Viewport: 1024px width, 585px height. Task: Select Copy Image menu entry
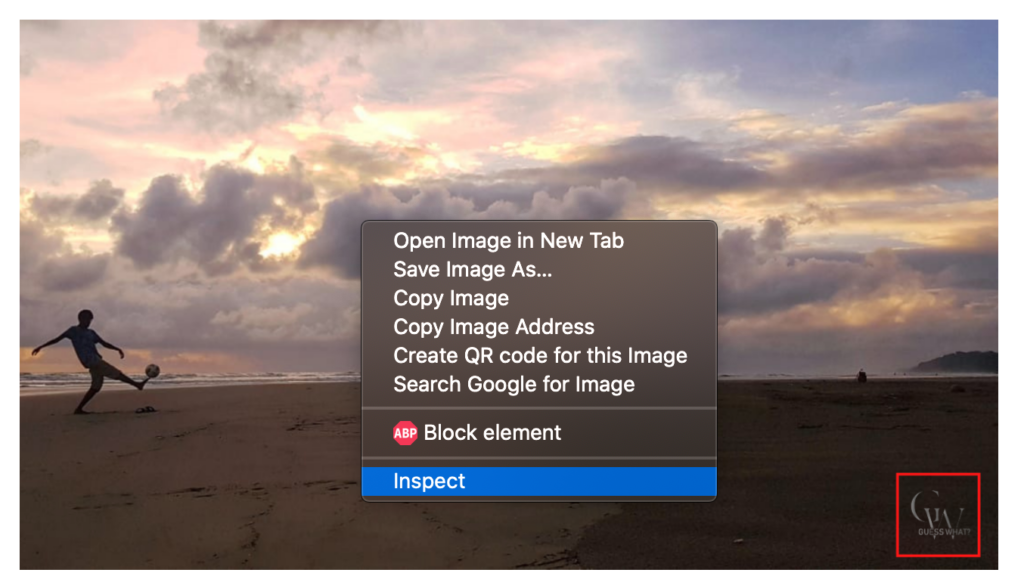click(x=451, y=298)
